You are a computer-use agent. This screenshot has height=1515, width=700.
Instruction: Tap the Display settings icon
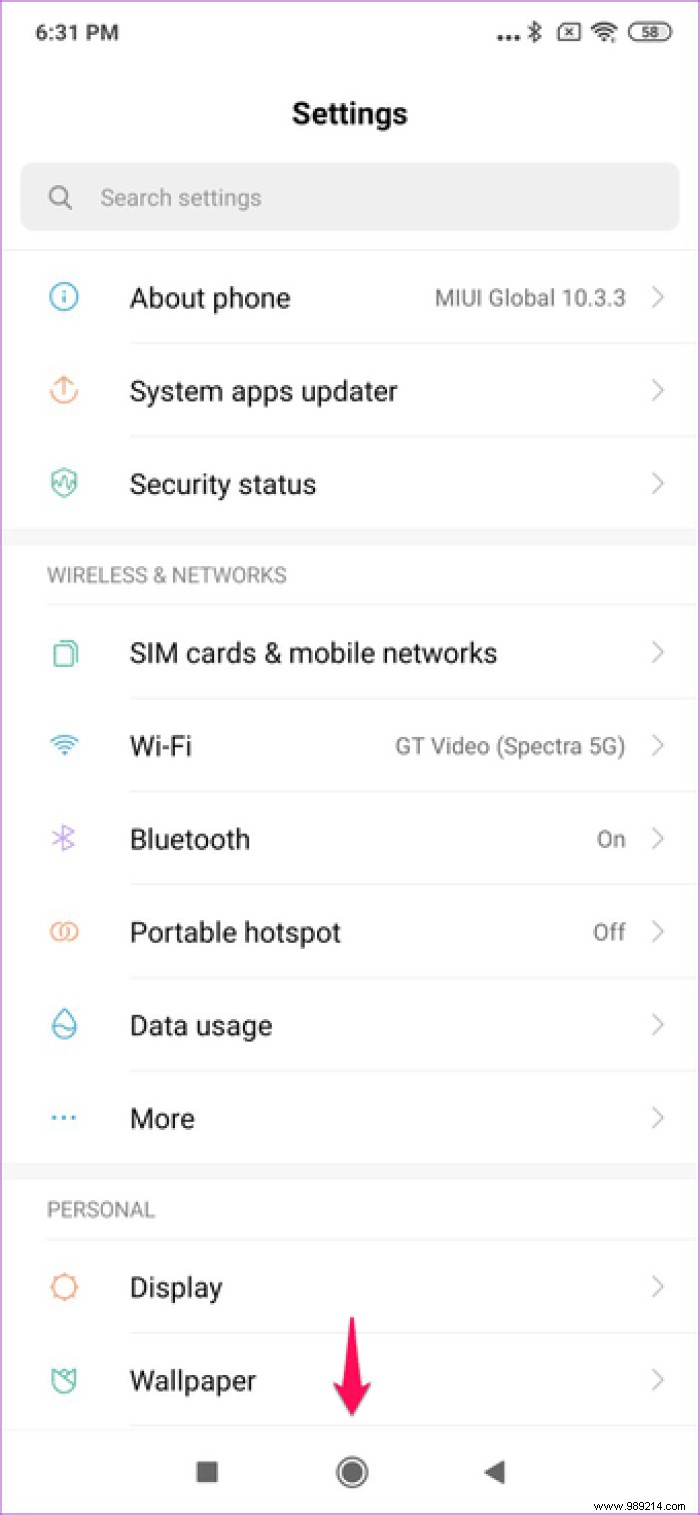coord(63,1287)
